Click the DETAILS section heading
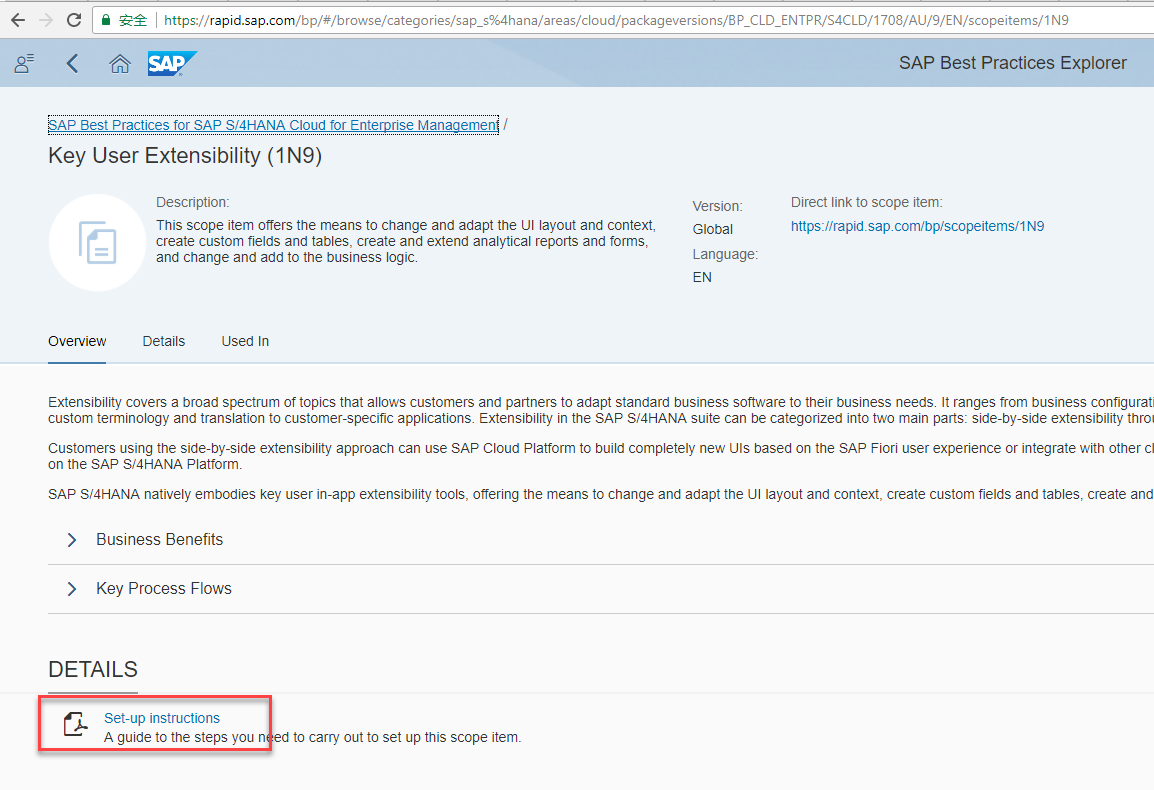 coord(93,669)
